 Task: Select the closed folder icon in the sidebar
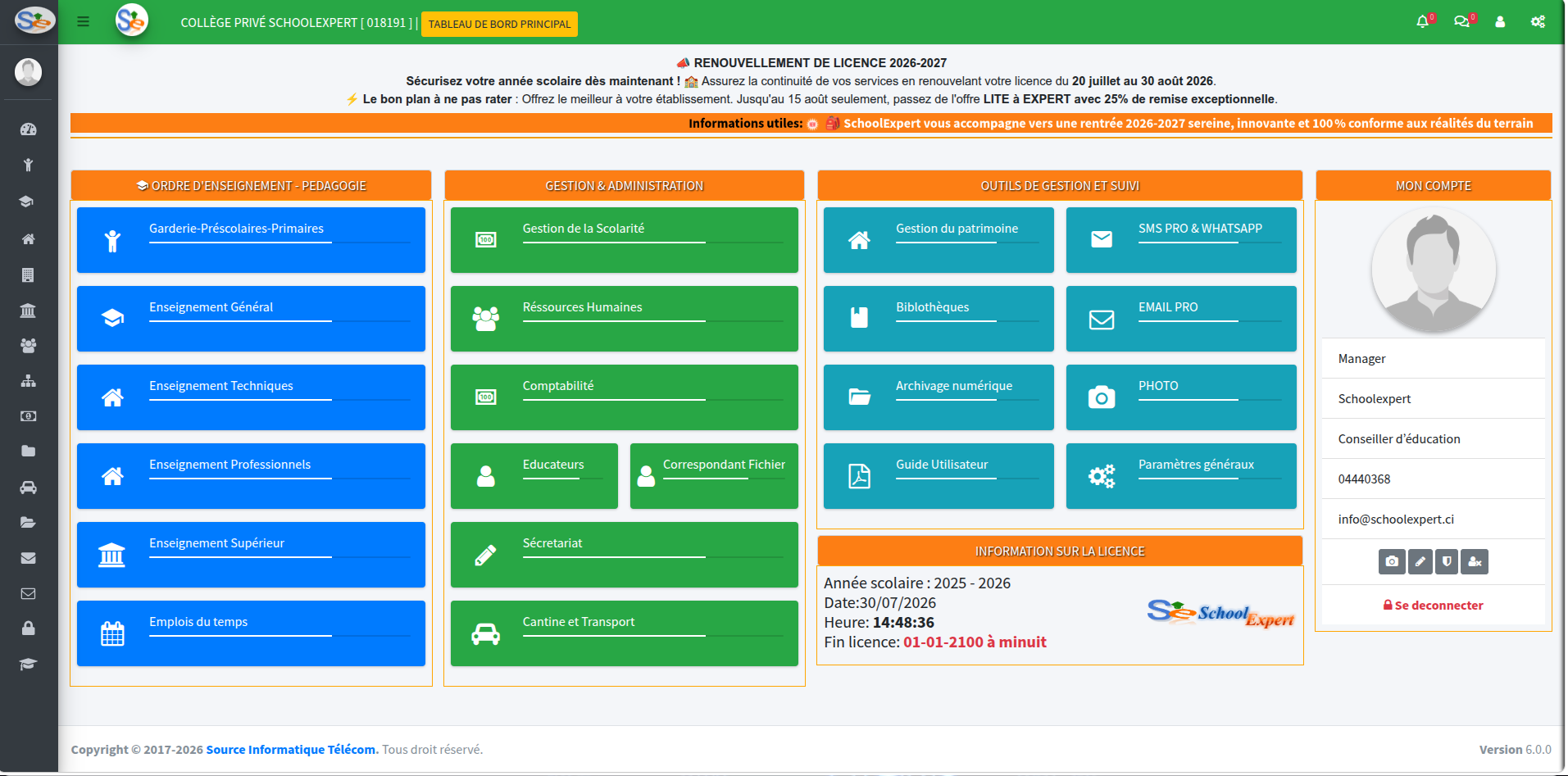(28, 452)
